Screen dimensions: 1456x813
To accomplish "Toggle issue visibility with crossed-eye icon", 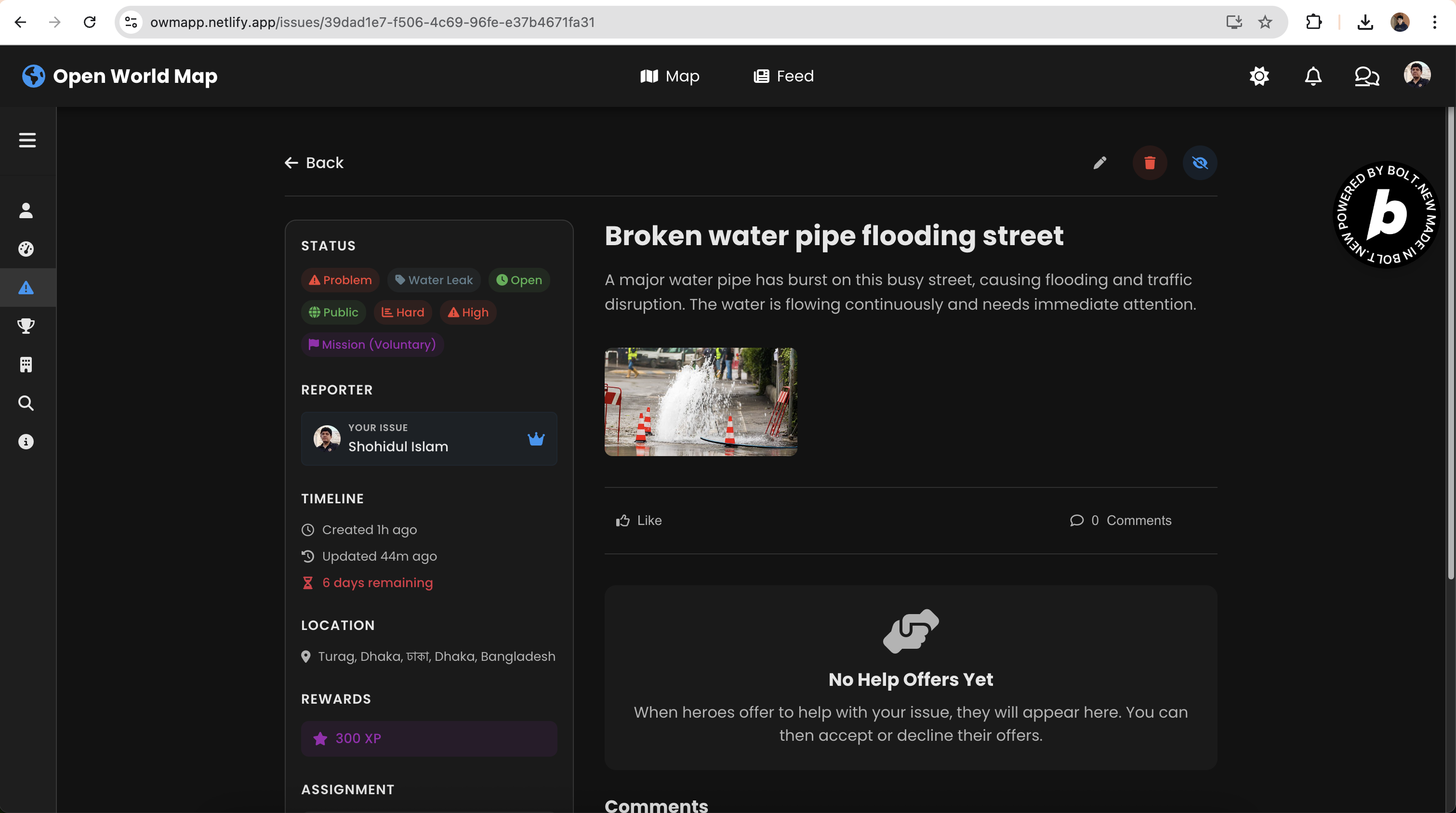I will [x=1199, y=163].
